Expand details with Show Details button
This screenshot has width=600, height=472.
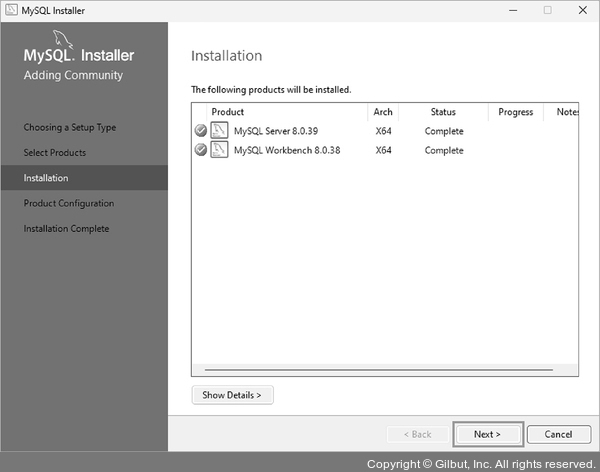(232, 395)
